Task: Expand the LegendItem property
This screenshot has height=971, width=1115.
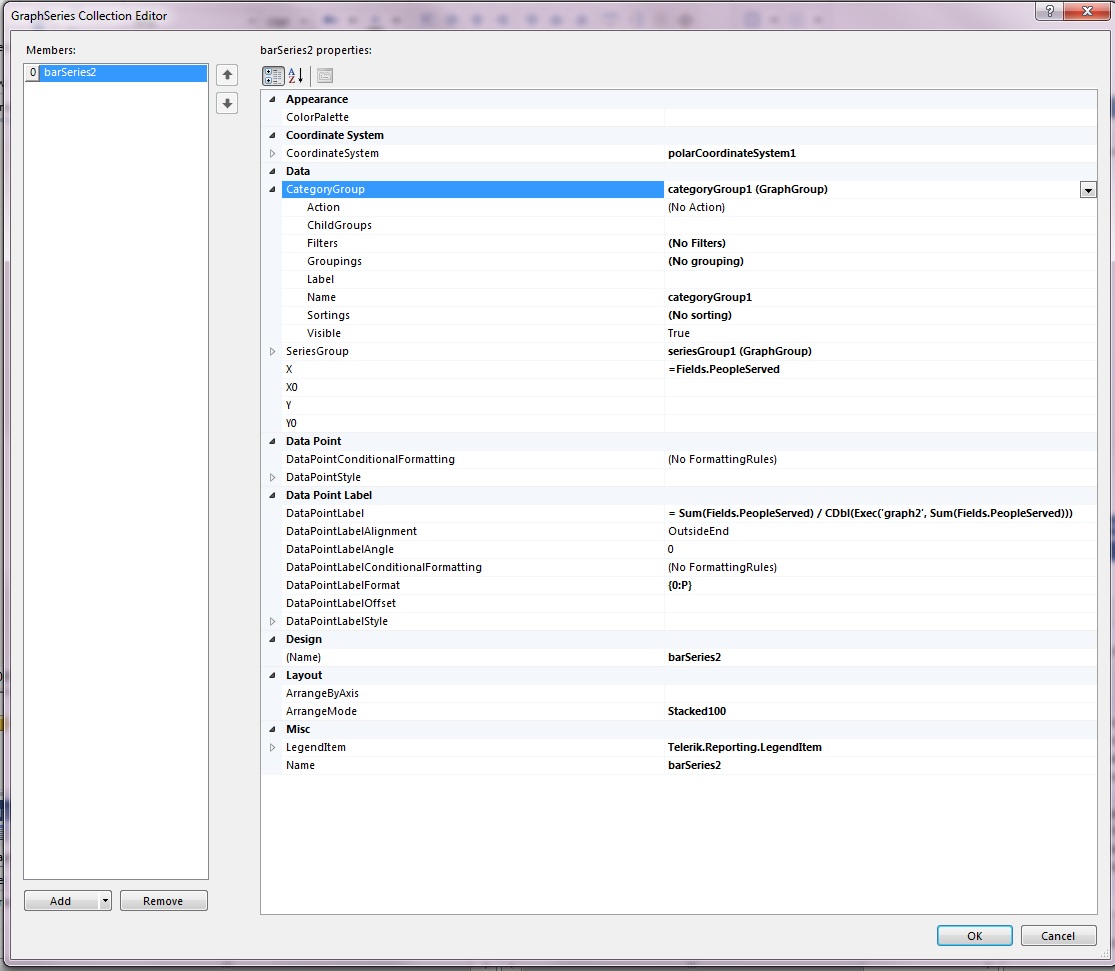Action: (272, 748)
